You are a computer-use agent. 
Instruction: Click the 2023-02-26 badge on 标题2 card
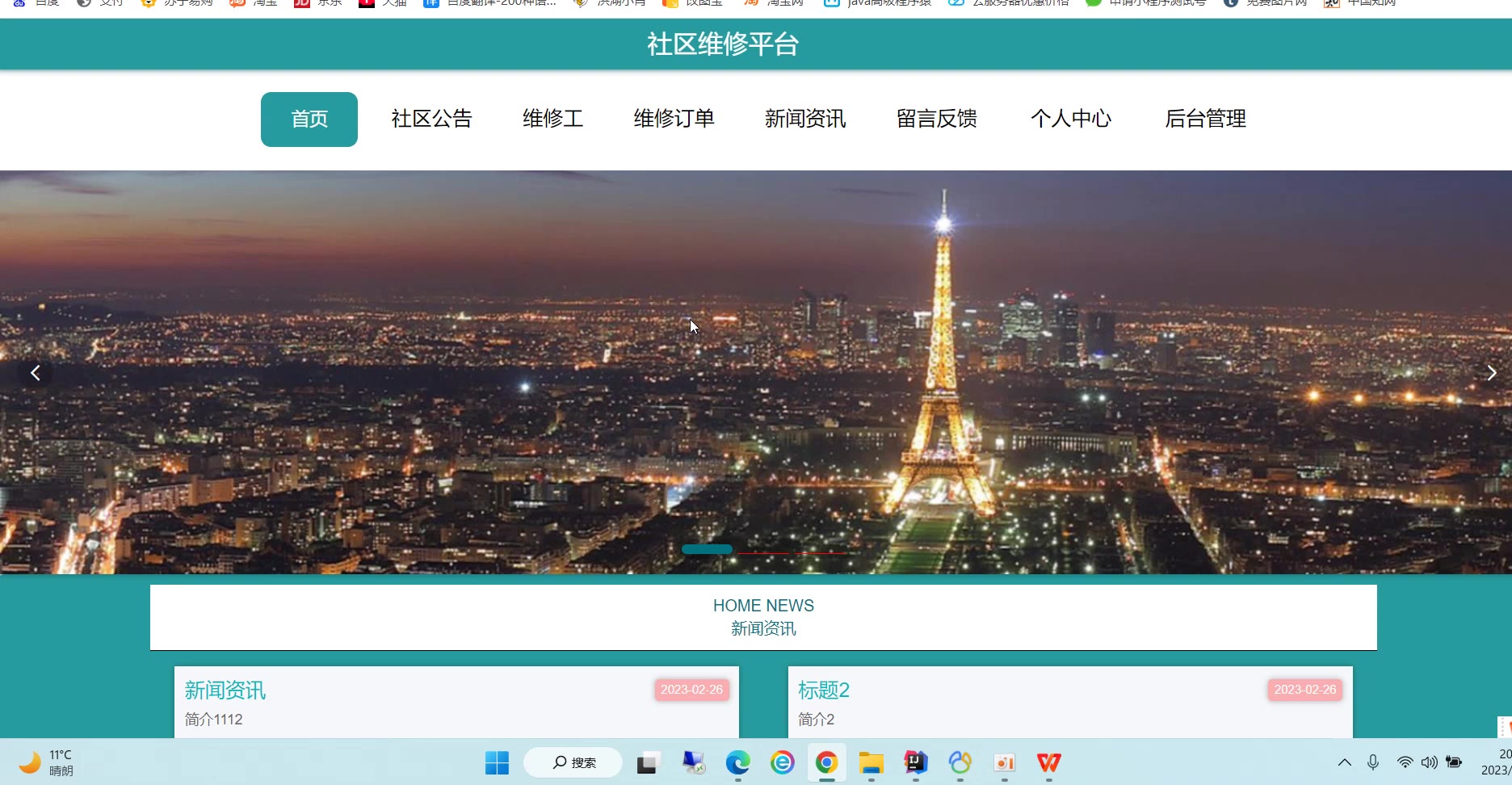(x=1305, y=690)
